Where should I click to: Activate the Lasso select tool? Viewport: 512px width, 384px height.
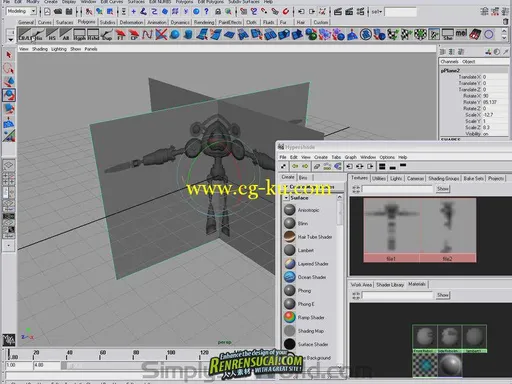tap(9, 68)
